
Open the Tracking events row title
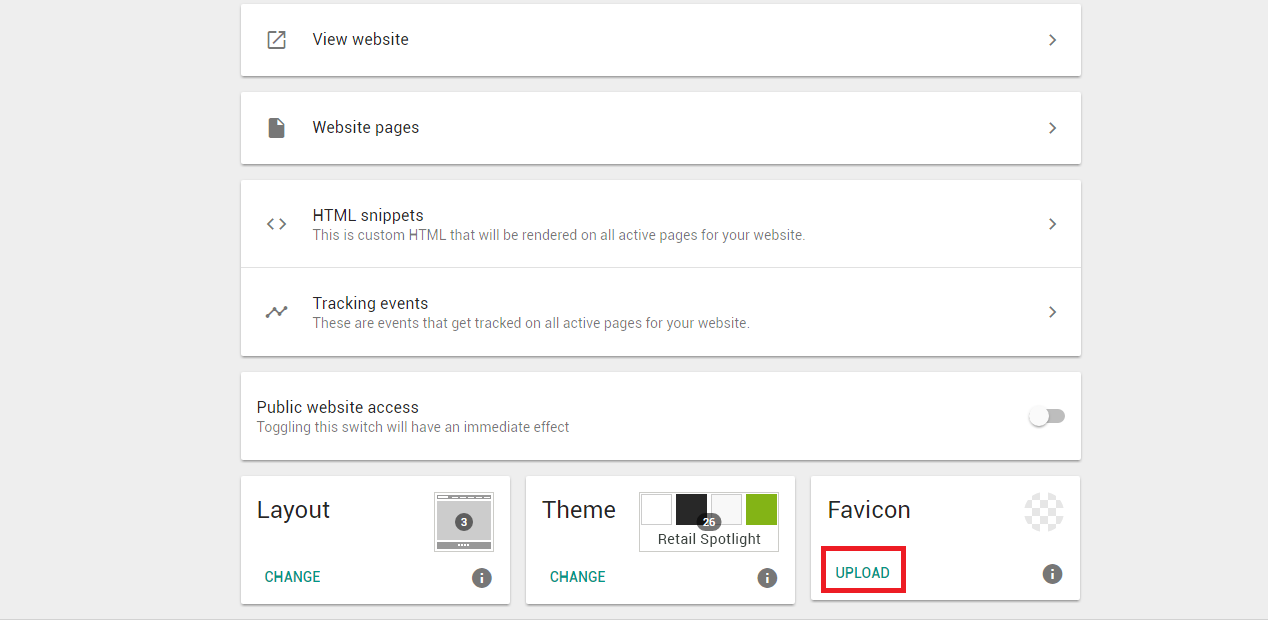370,303
